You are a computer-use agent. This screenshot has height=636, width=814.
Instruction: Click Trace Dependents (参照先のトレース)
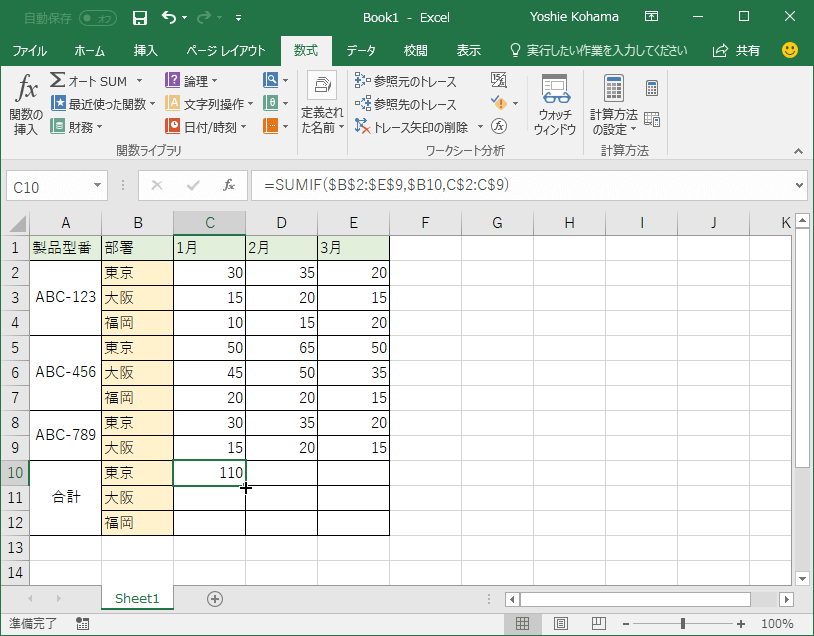click(405, 104)
